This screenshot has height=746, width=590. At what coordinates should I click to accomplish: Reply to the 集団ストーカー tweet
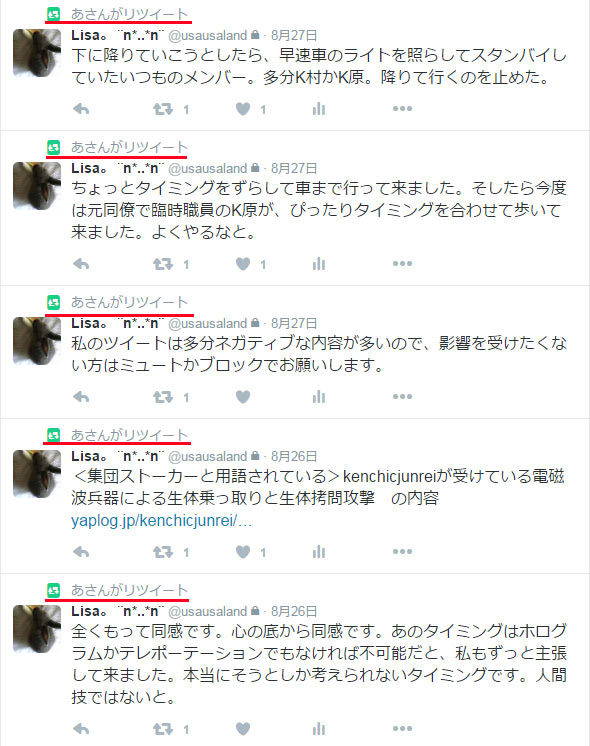click(81, 552)
